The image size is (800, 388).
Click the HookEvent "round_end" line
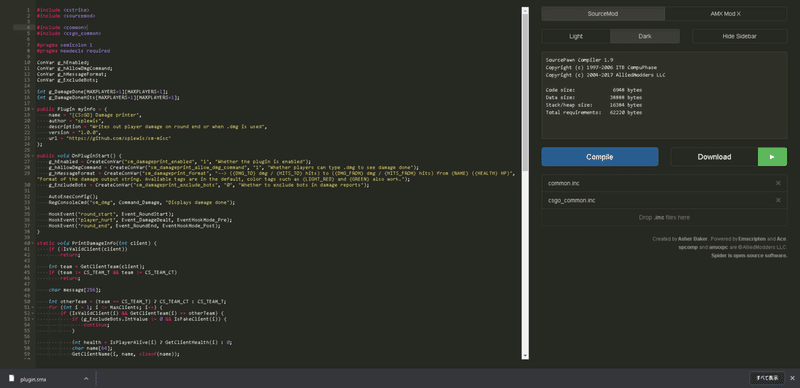134,226
